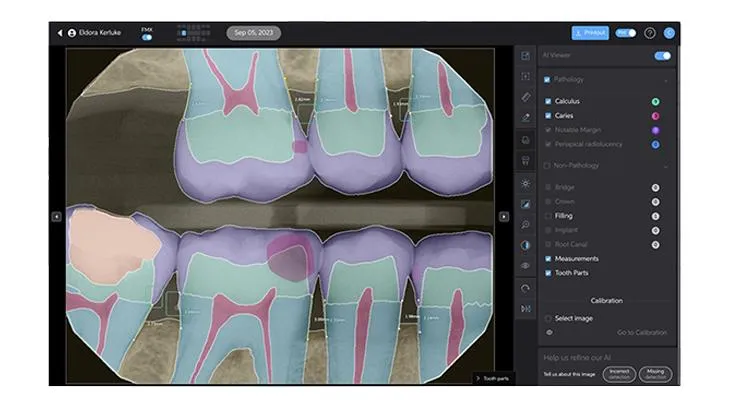This screenshot has height=410, width=730.
Task: Open the help question mark icon
Action: click(x=649, y=33)
